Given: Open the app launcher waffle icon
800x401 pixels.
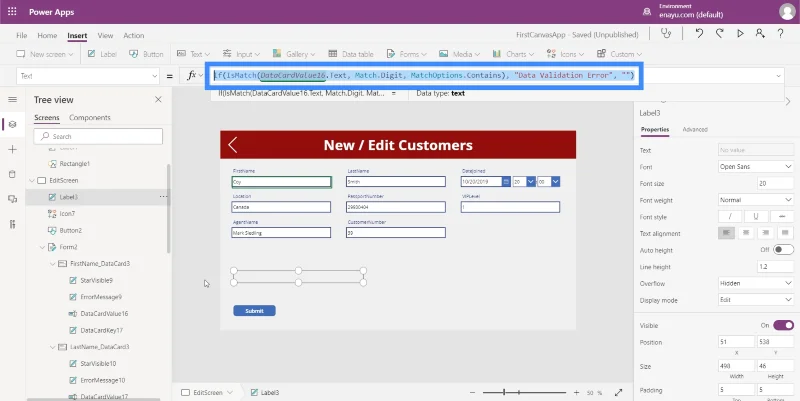Looking at the screenshot, I should click(12, 11).
